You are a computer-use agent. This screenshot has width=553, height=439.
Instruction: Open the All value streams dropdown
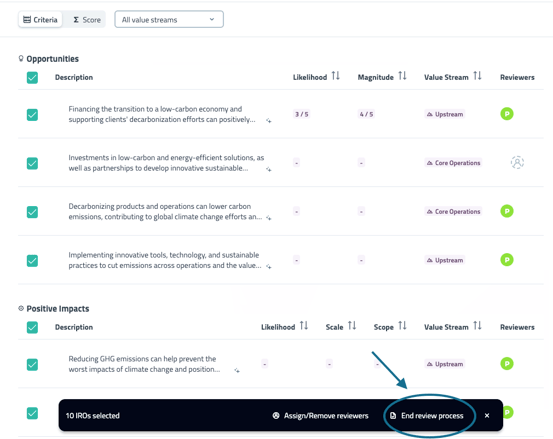[x=169, y=19]
